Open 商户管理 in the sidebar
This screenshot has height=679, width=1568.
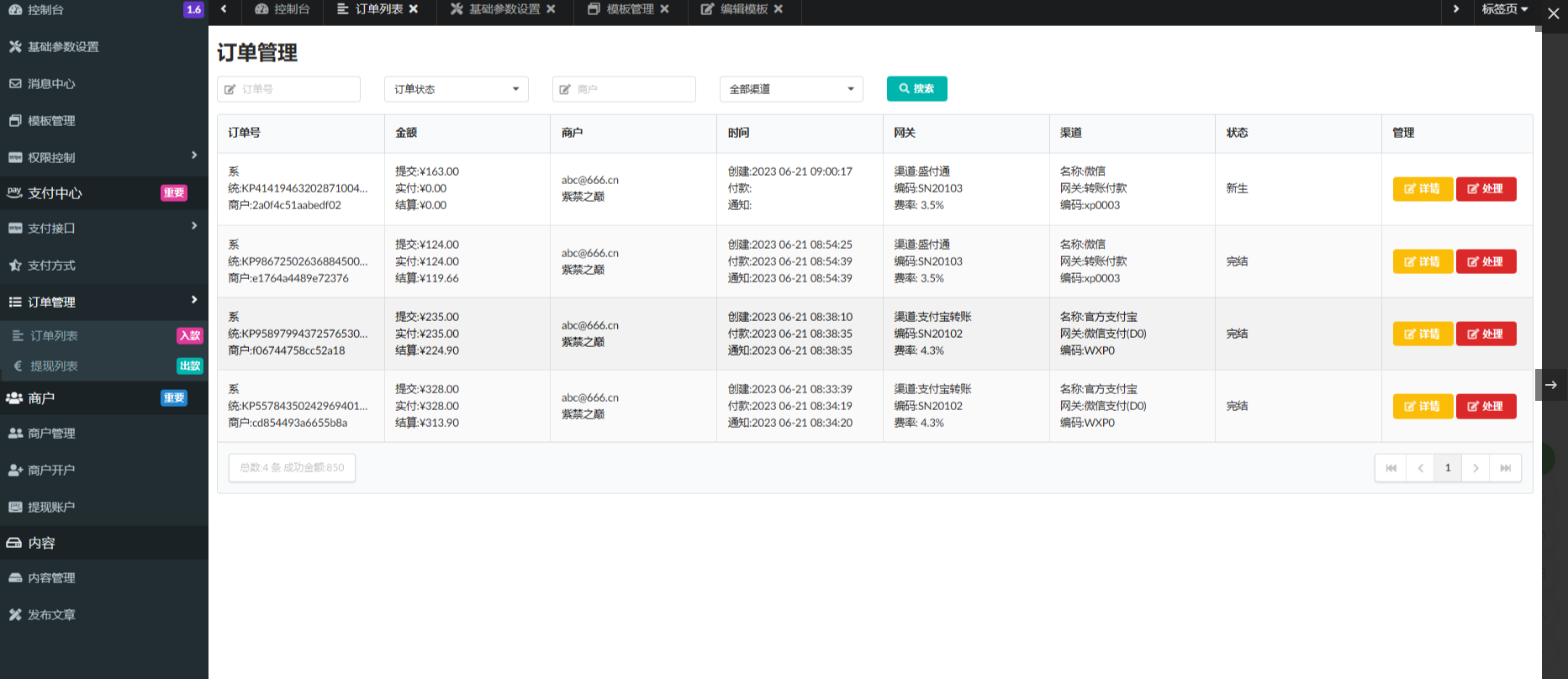(x=104, y=434)
